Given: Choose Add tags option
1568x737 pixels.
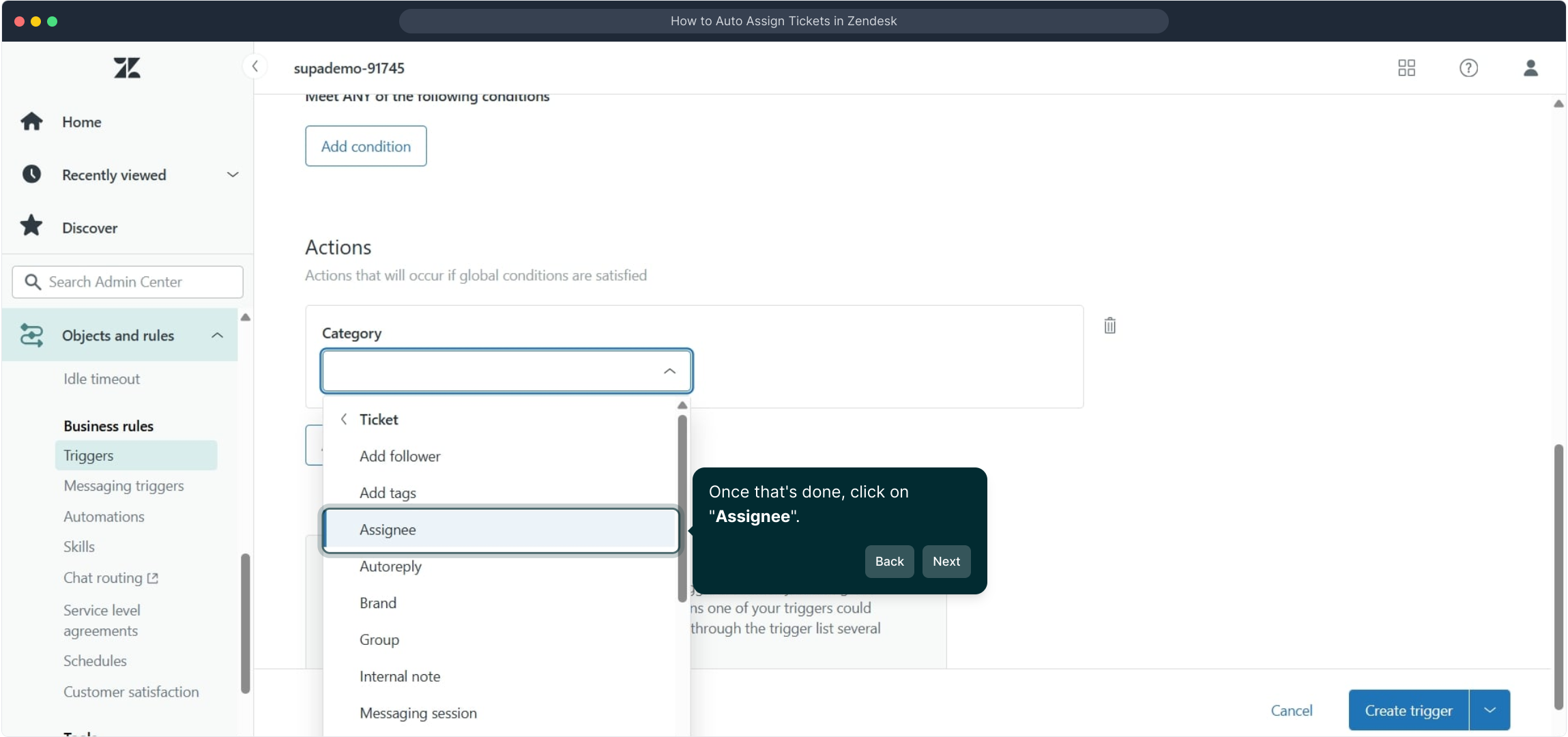Looking at the screenshot, I should pos(388,493).
